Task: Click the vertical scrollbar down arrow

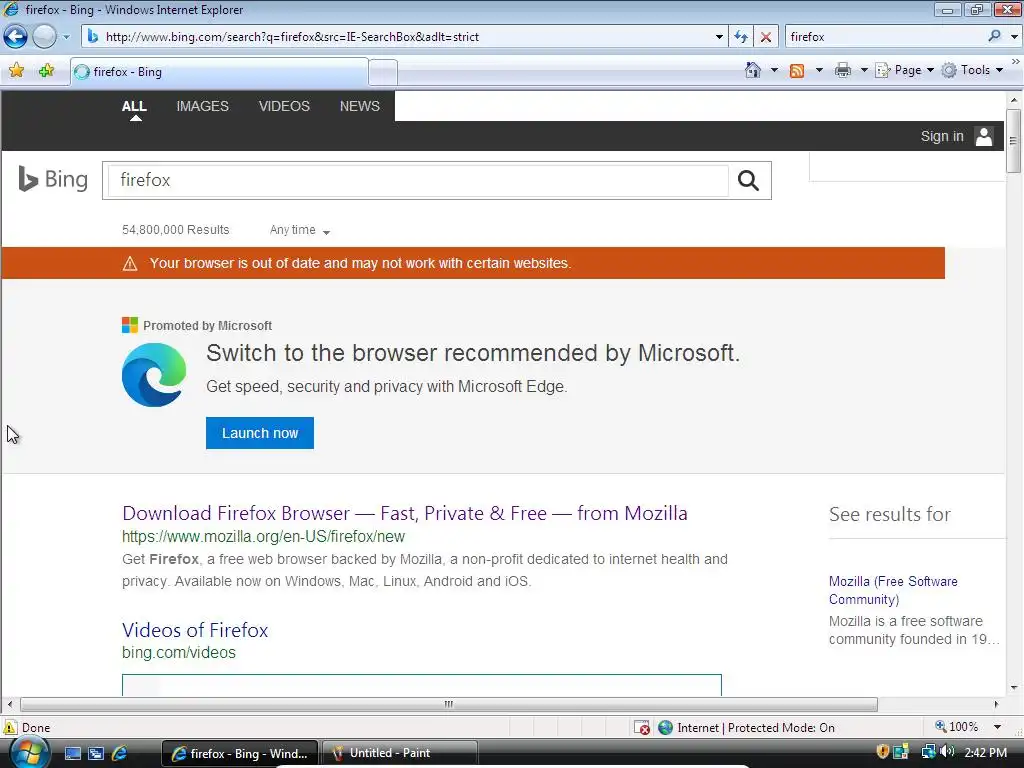Action: pyautogui.click(x=1014, y=688)
